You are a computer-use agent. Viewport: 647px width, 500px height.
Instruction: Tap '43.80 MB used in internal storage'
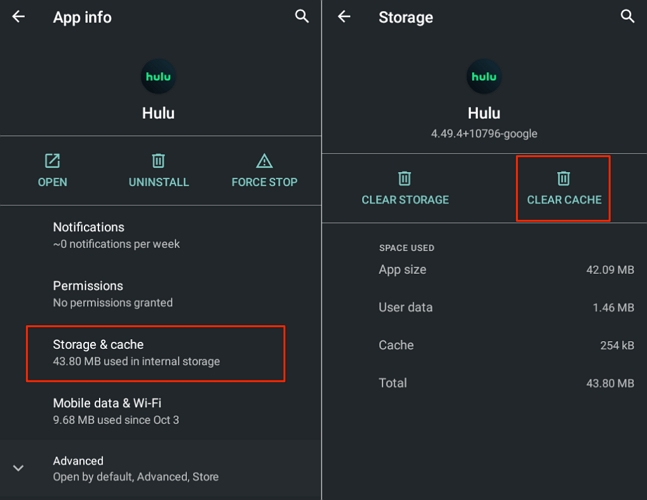136,361
